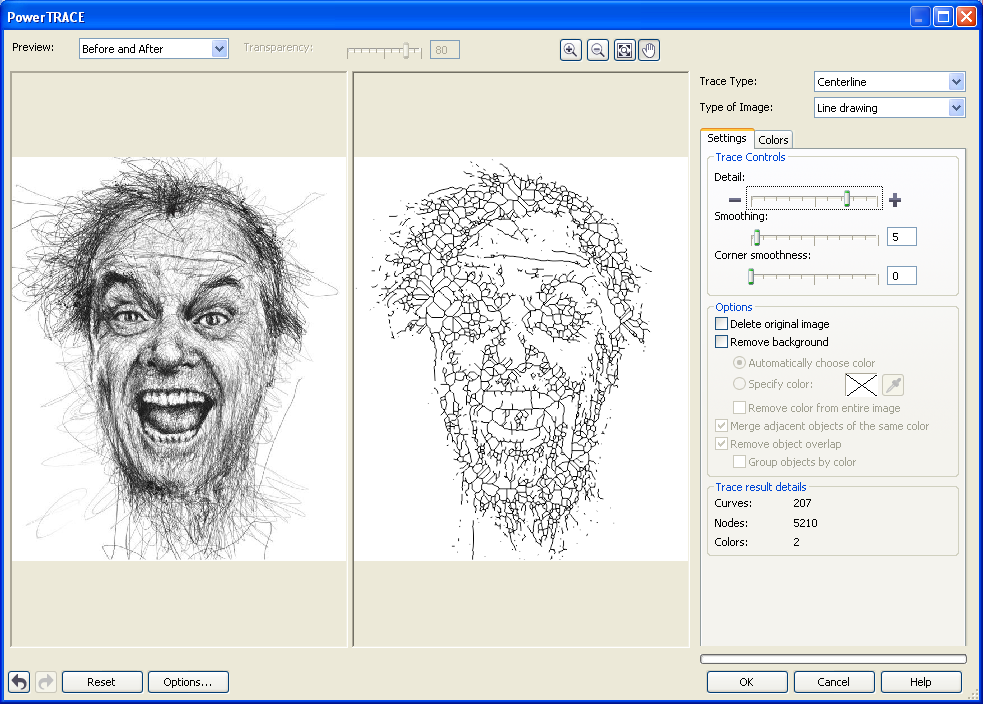Viewport: 983px width, 704px height.
Task: Click the specify color swatch box
Action: tap(861, 385)
